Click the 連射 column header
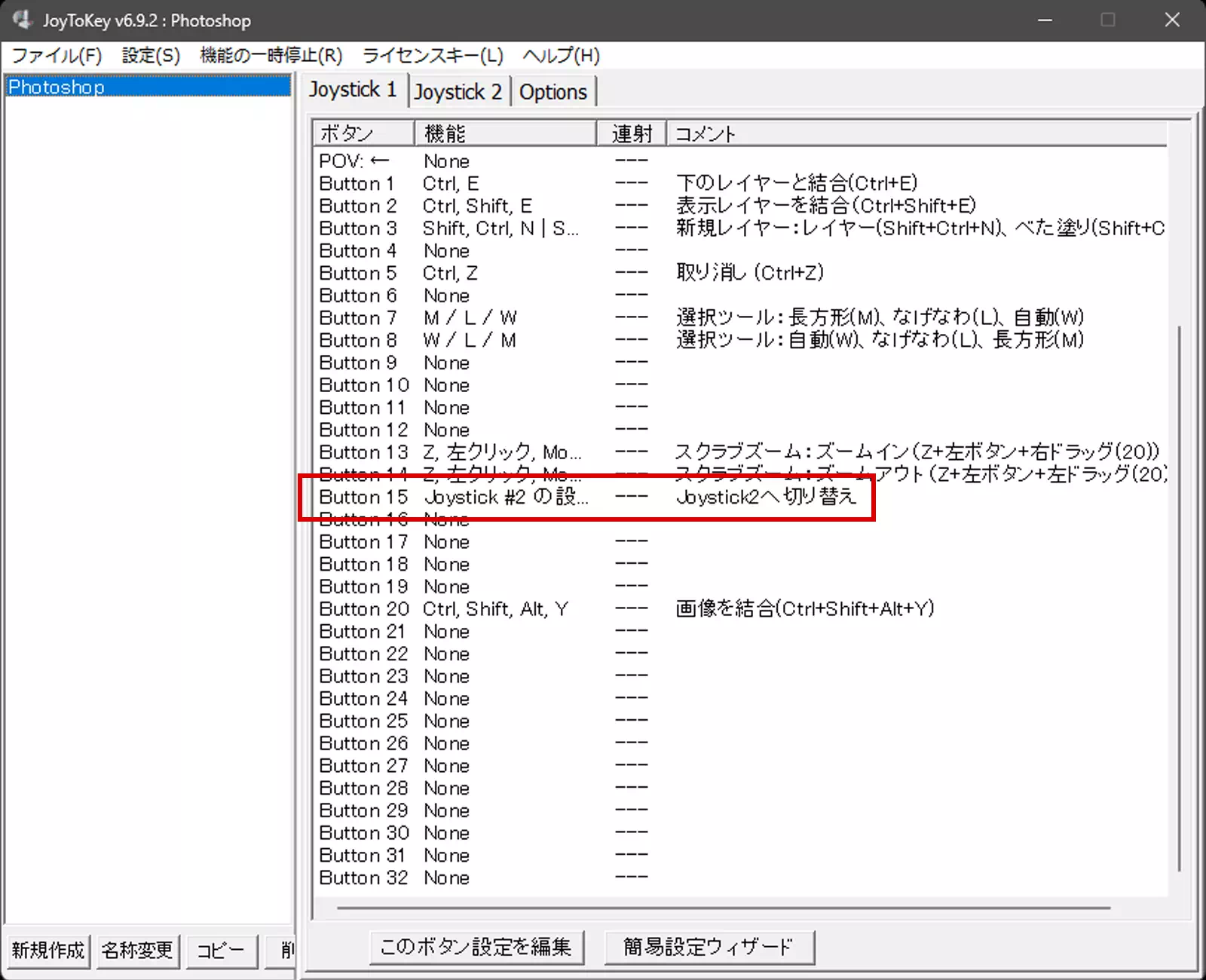 632,133
